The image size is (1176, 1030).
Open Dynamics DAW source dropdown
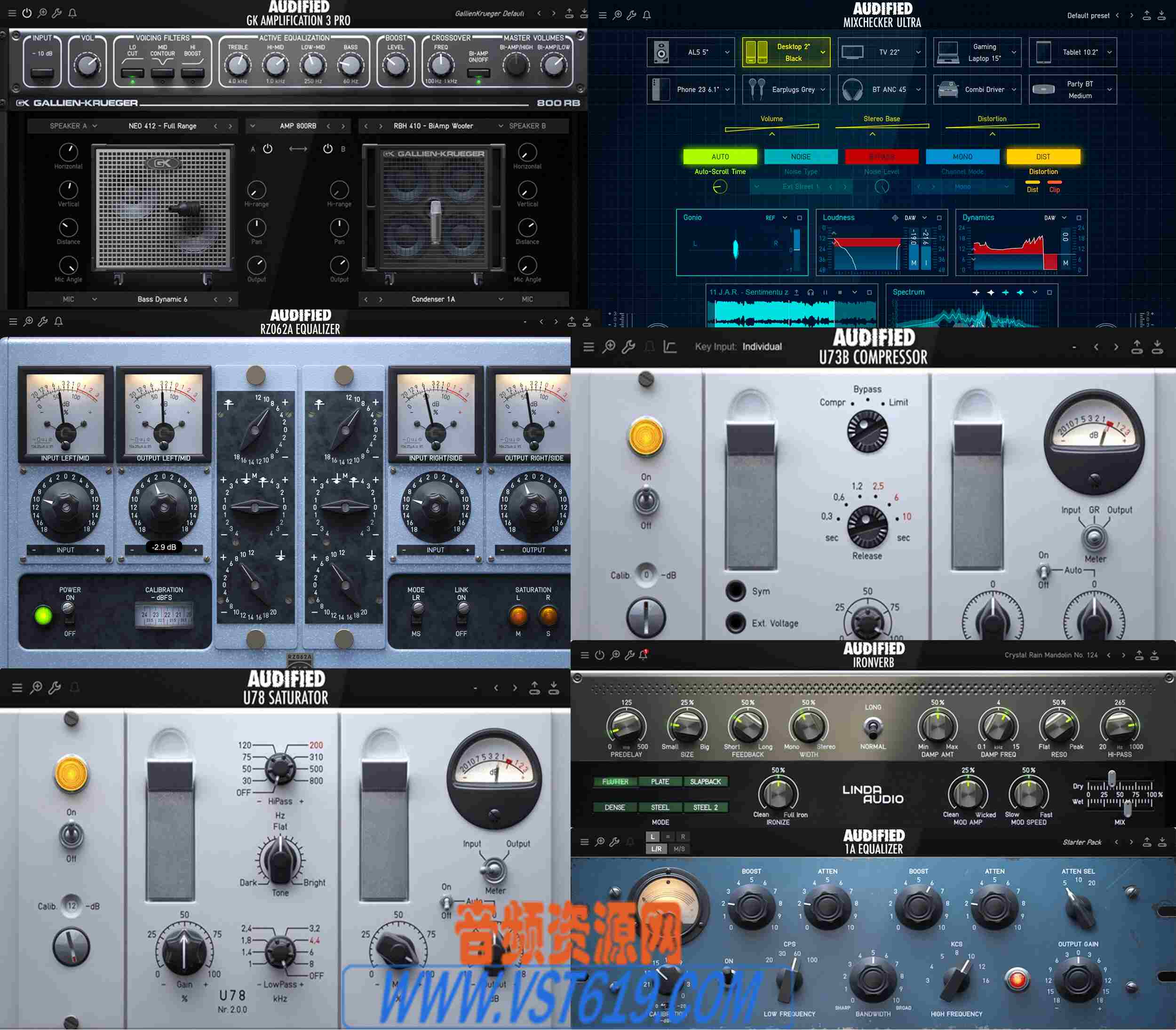click(x=1064, y=218)
